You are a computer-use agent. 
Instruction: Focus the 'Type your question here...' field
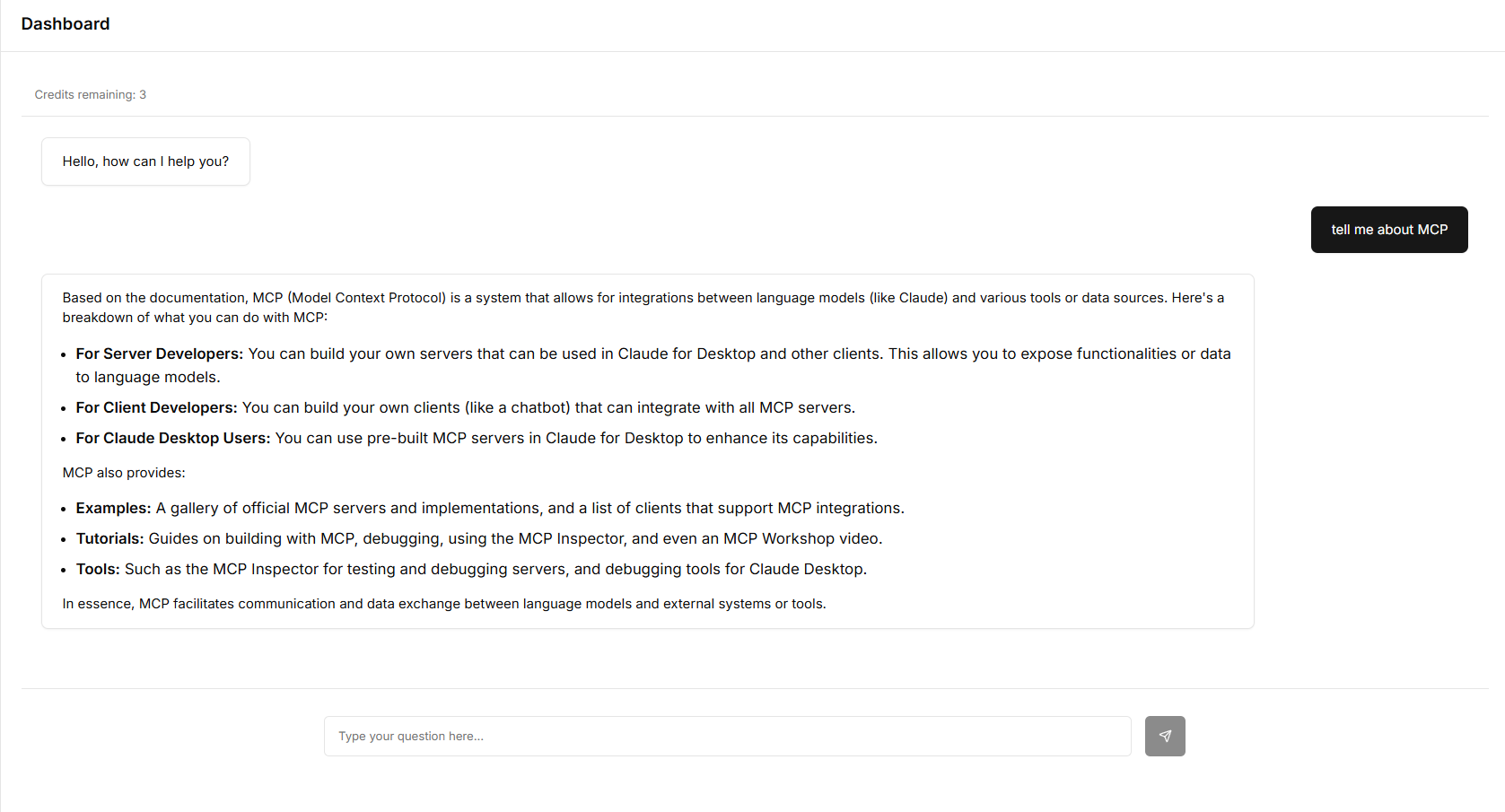coord(727,736)
